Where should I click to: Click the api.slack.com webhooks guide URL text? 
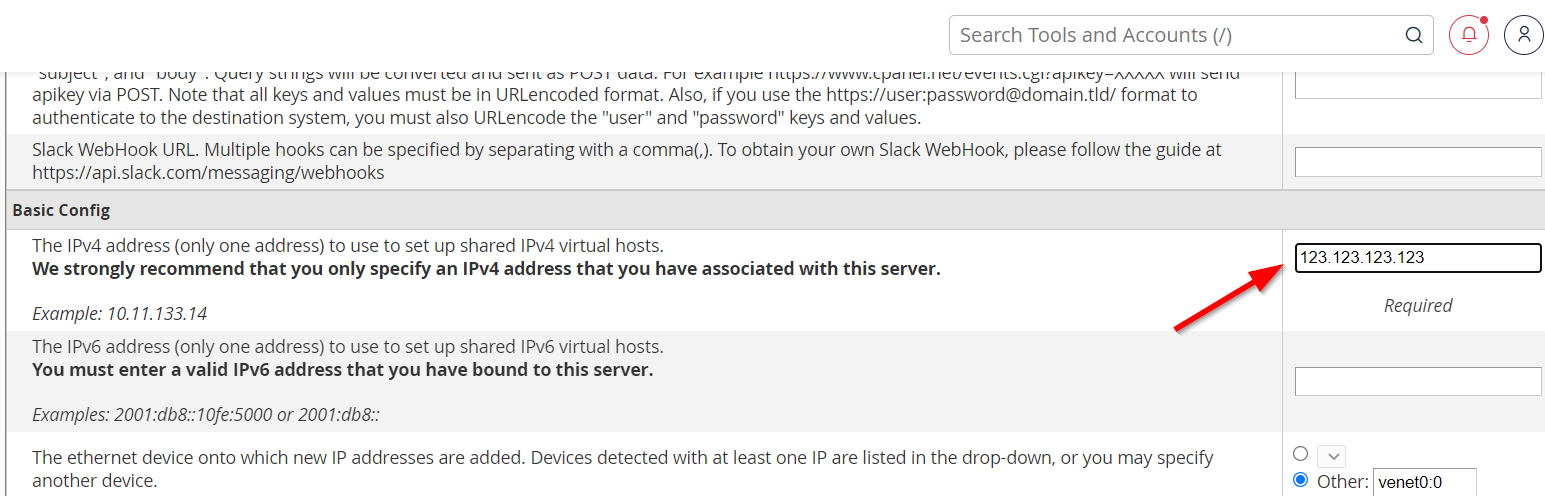[208, 173]
